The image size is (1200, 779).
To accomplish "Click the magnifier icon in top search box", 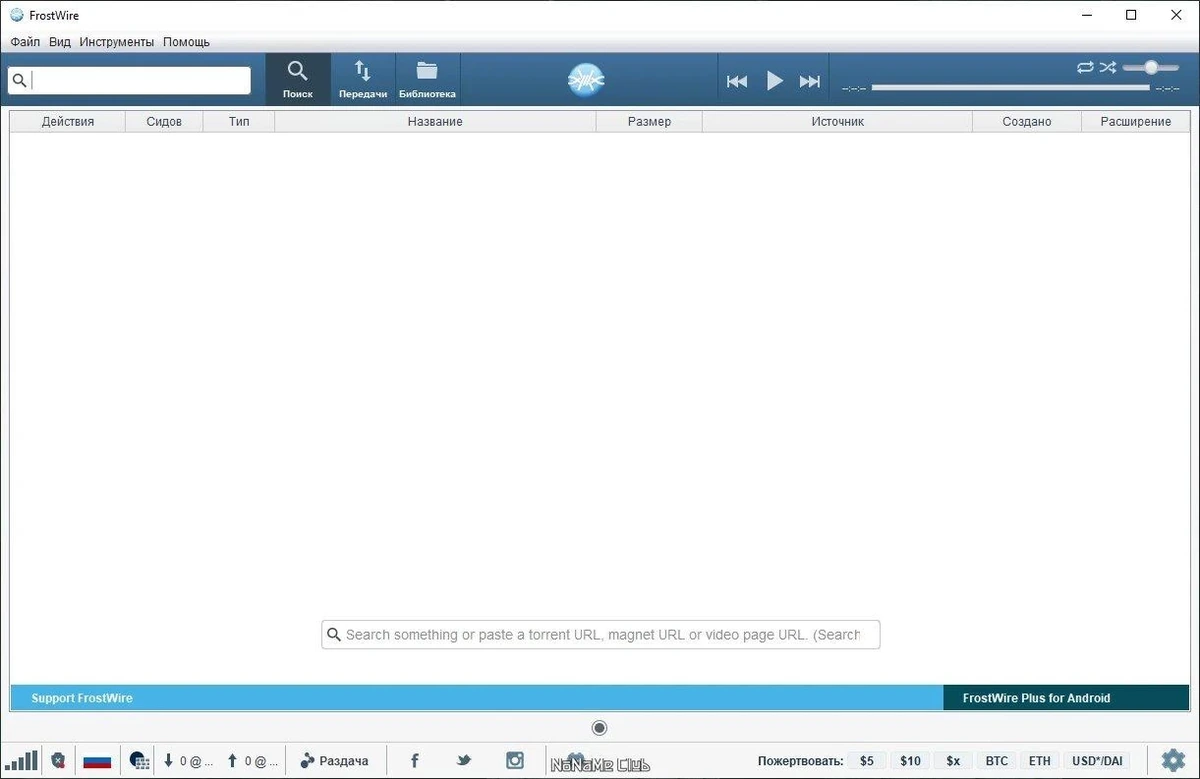I will 20,80.
